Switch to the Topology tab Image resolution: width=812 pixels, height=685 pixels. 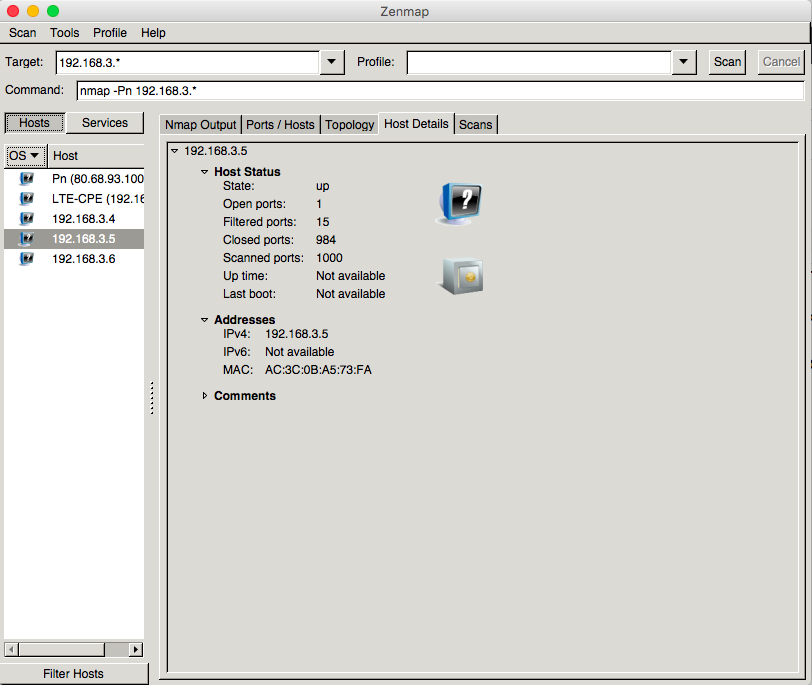pyautogui.click(x=350, y=125)
